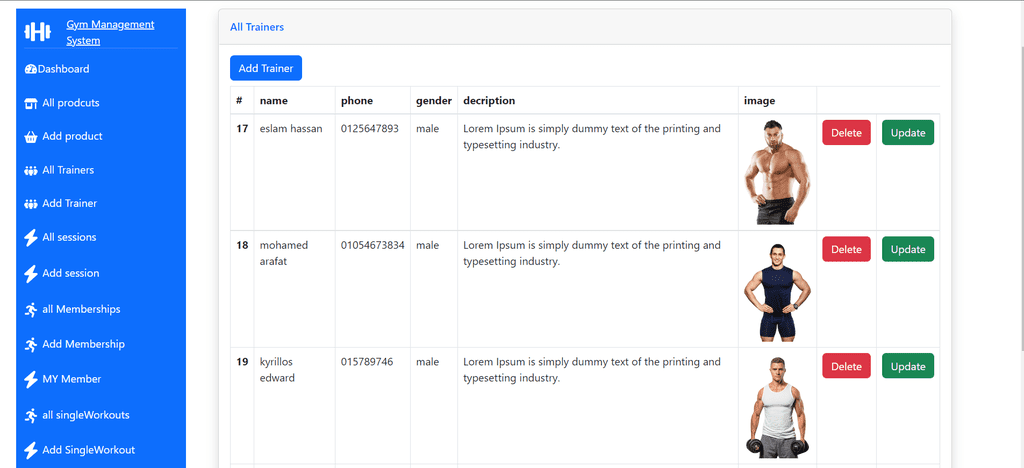Click the store icon beside All prodcuts
The height and width of the screenshot is (468, 1024).
point(30,103)
